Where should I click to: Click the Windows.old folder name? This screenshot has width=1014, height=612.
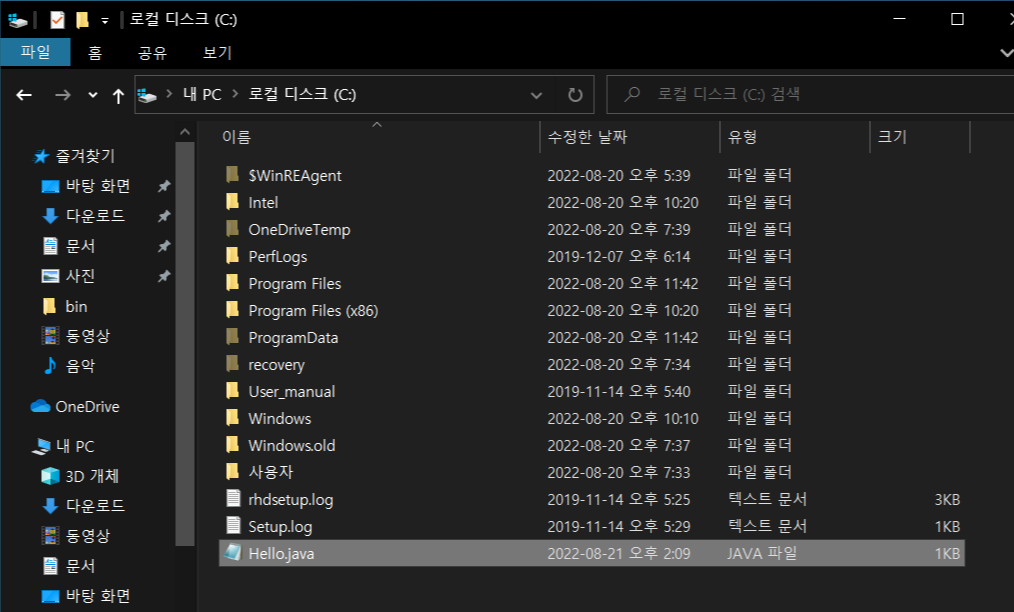(x=292, y=446)
